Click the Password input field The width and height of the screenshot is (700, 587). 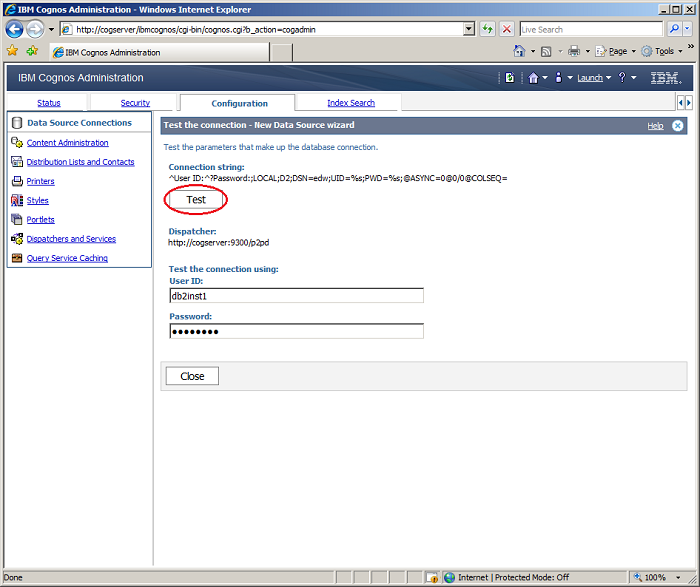296,331
